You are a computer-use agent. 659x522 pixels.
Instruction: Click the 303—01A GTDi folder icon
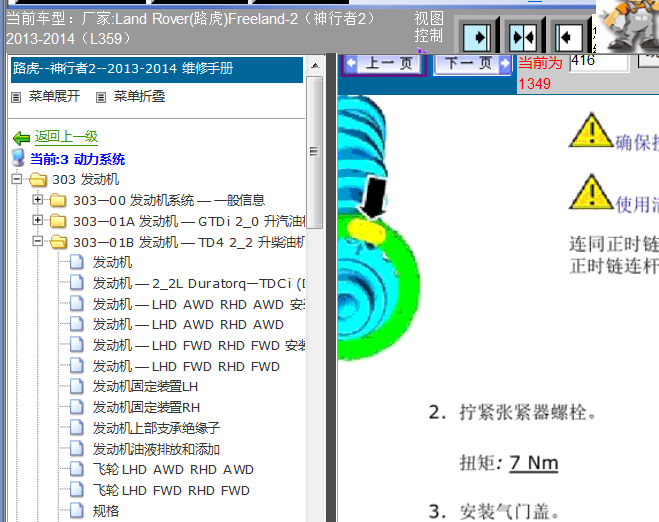click(x=58, y=221)
